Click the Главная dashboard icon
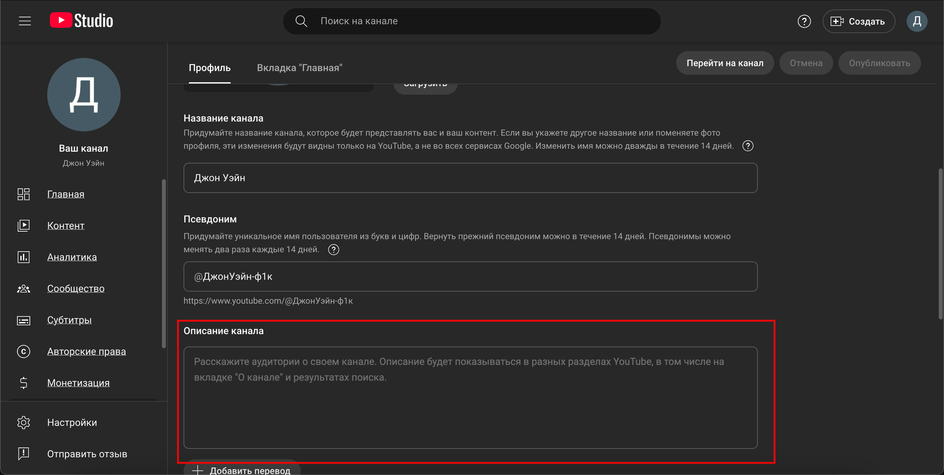 tap(23, 194)
